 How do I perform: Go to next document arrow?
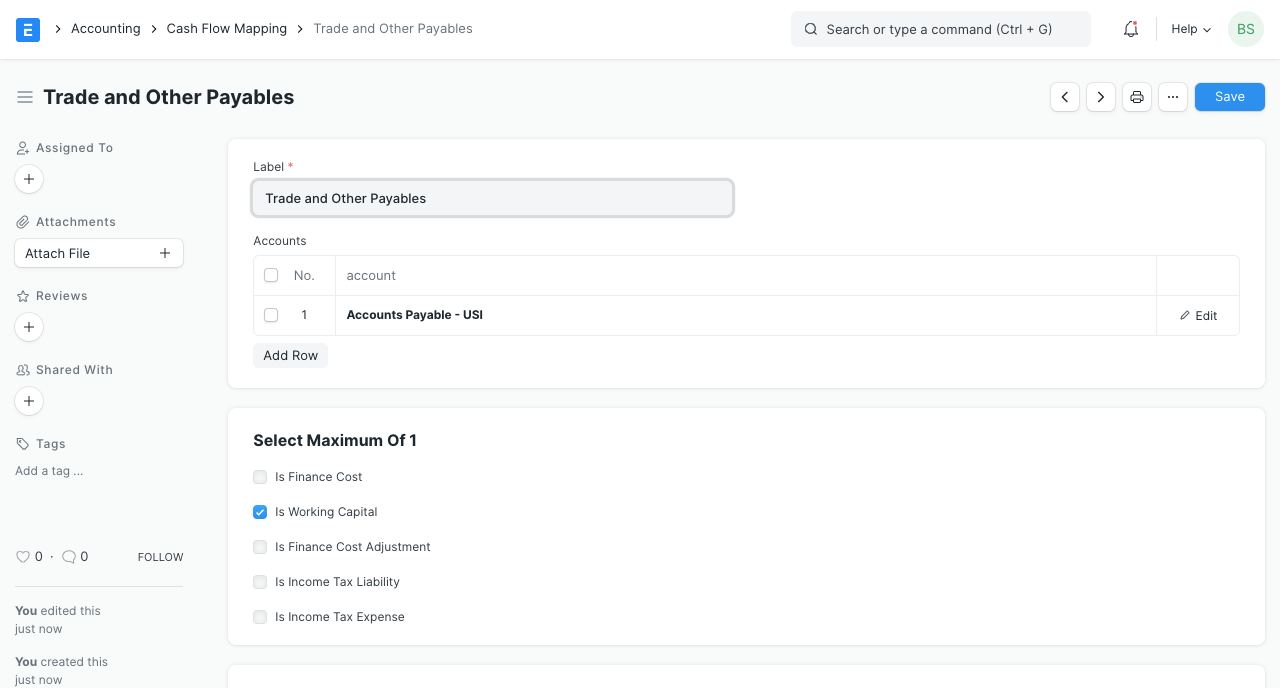click(1101, 97)
